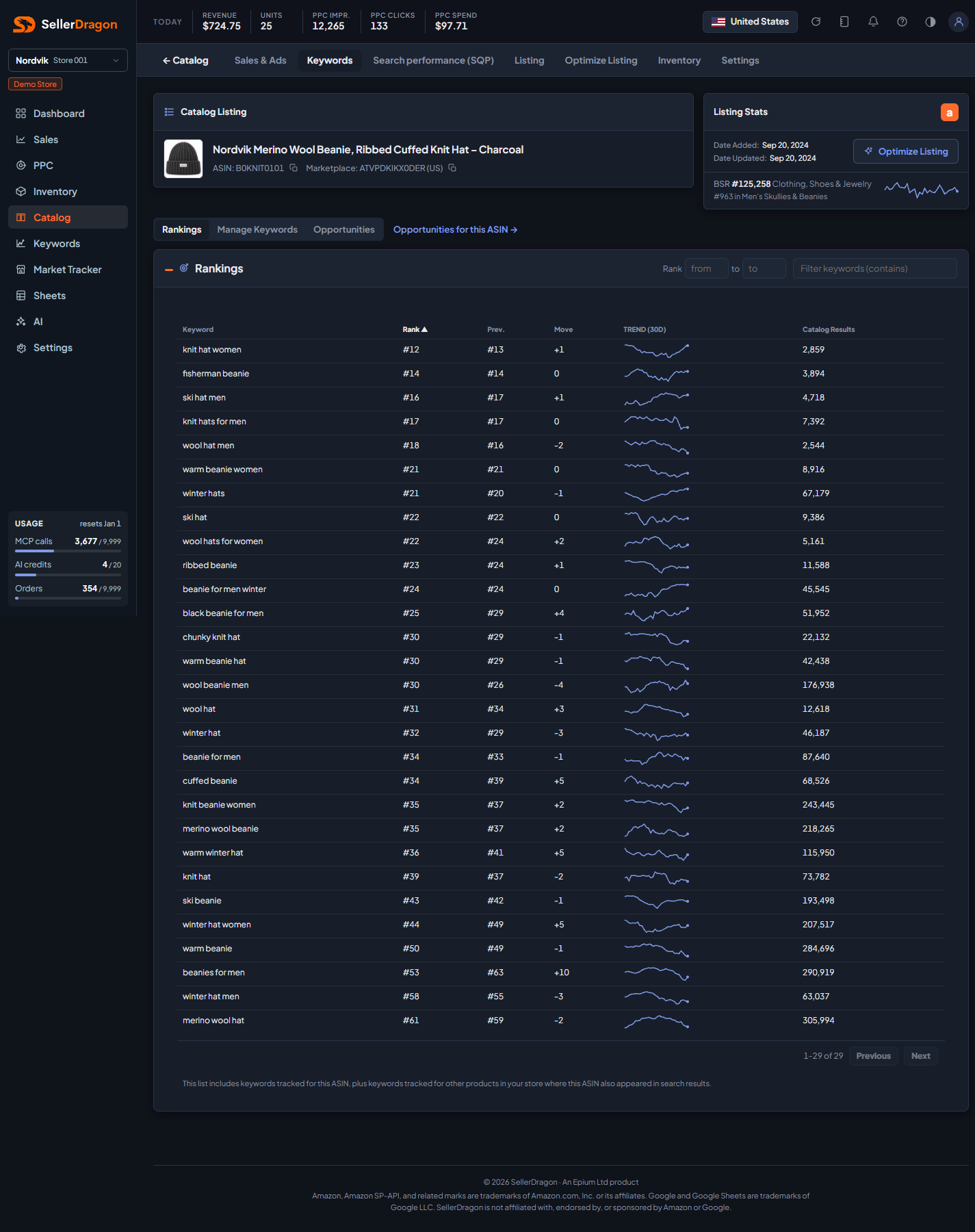Screen dimensions: 975x1232
Task: Open Dashboard in the sidebar
Action: coord(68,114)
